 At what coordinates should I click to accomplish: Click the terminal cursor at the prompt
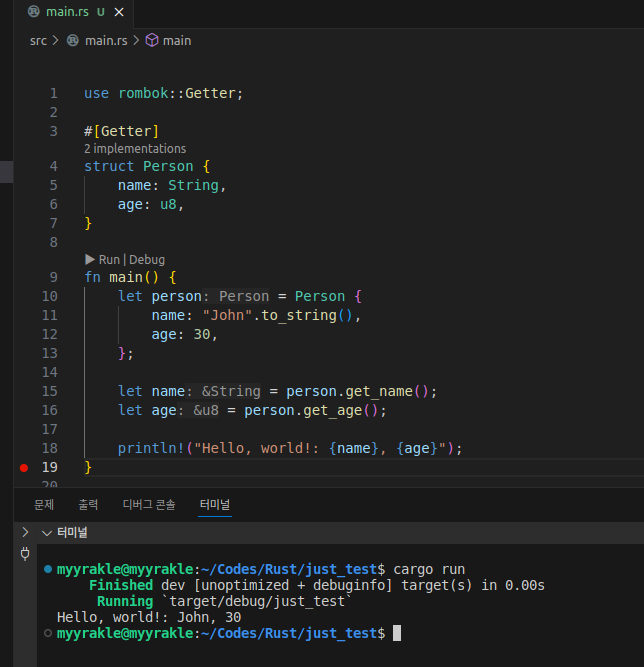(397, 633)
